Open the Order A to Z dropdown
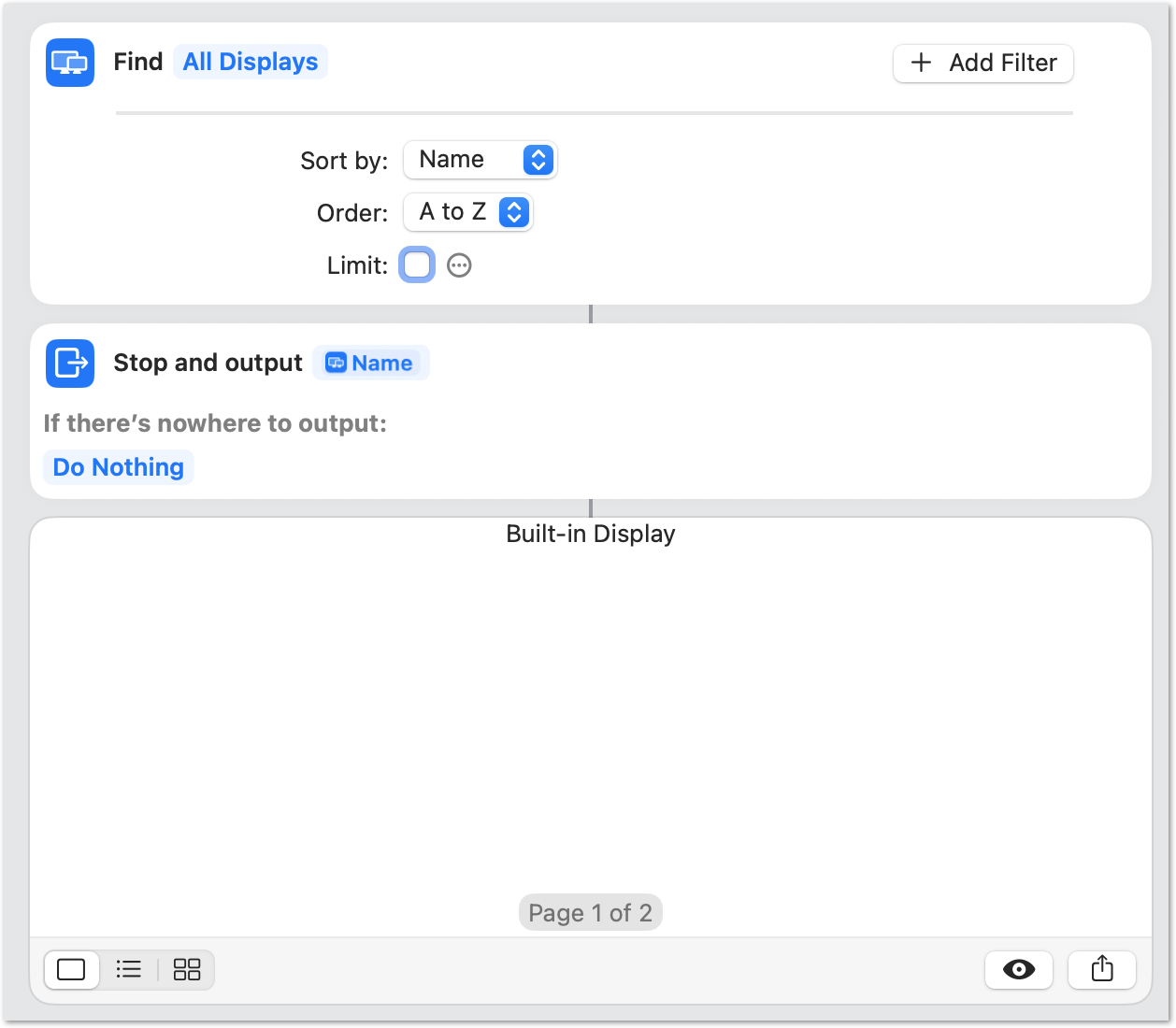 468,212
